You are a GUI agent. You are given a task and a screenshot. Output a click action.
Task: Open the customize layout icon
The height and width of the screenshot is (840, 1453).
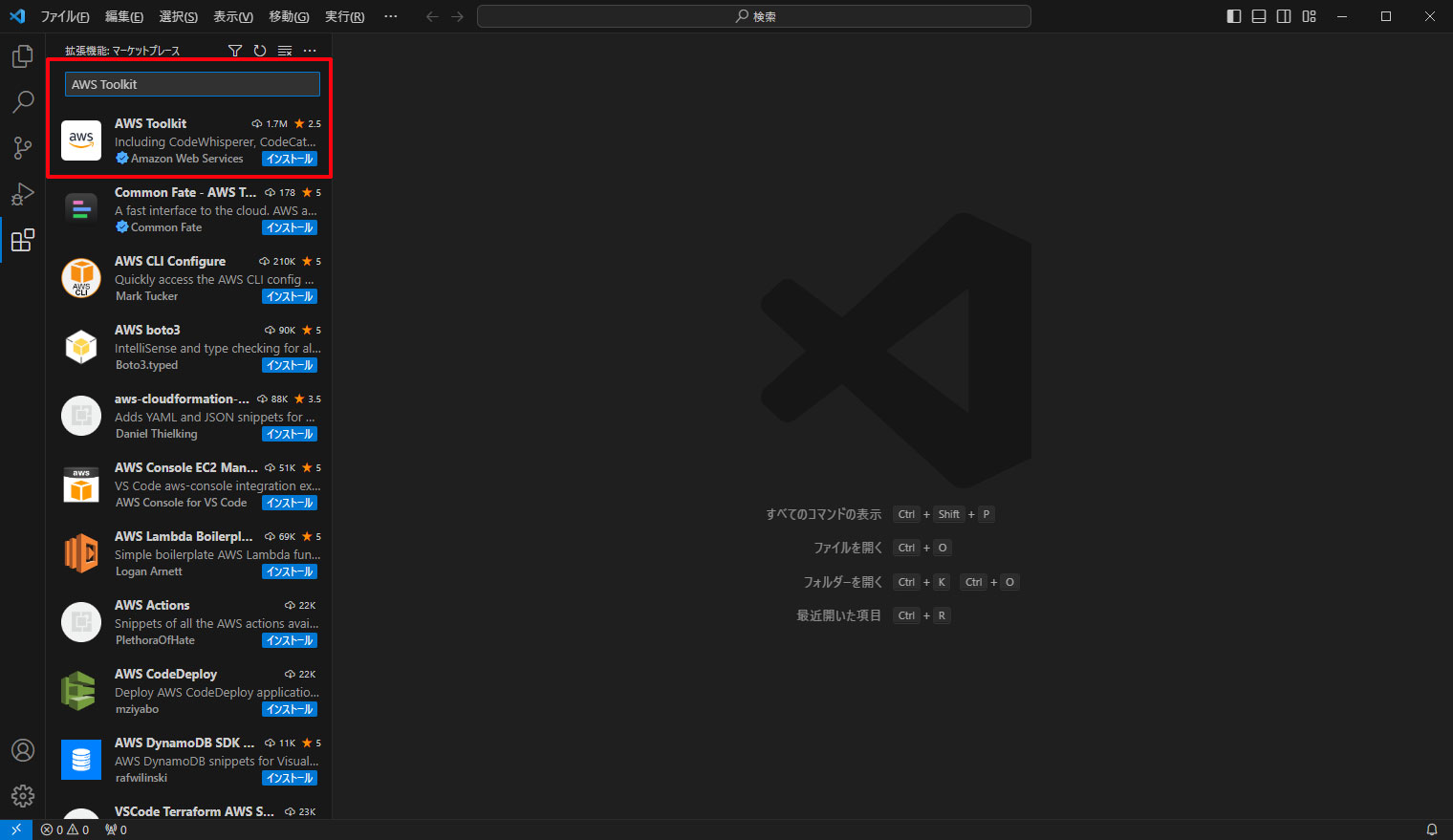[x=1310, y=16]
